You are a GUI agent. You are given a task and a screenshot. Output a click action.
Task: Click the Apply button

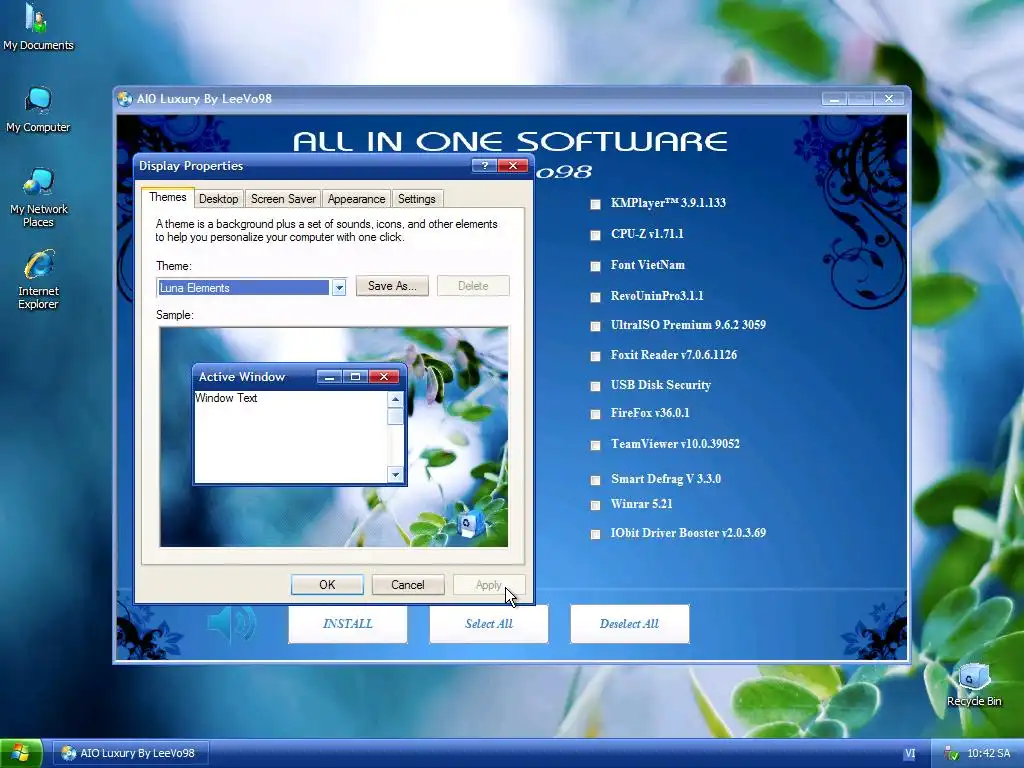coord(488,585)
